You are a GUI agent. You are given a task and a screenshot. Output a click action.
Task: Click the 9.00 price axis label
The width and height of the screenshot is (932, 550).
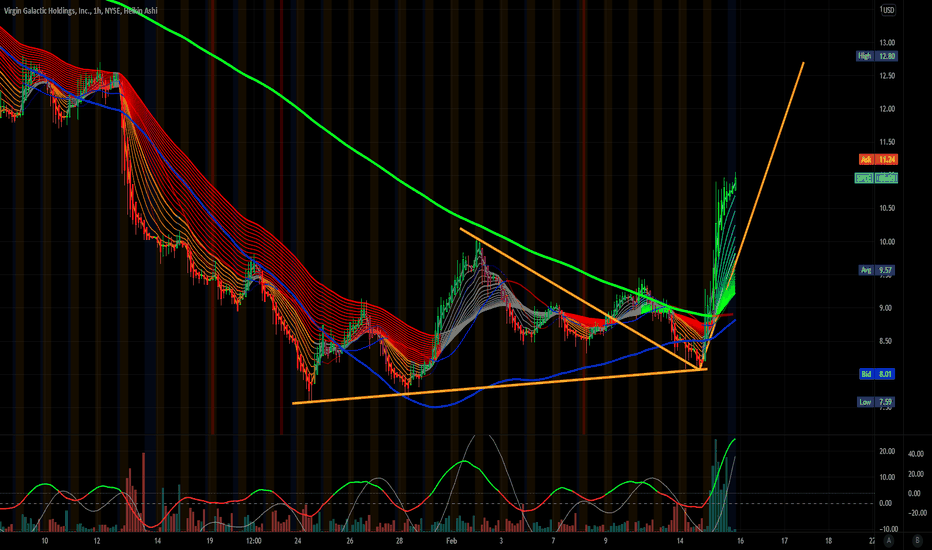tap(887, 308)
